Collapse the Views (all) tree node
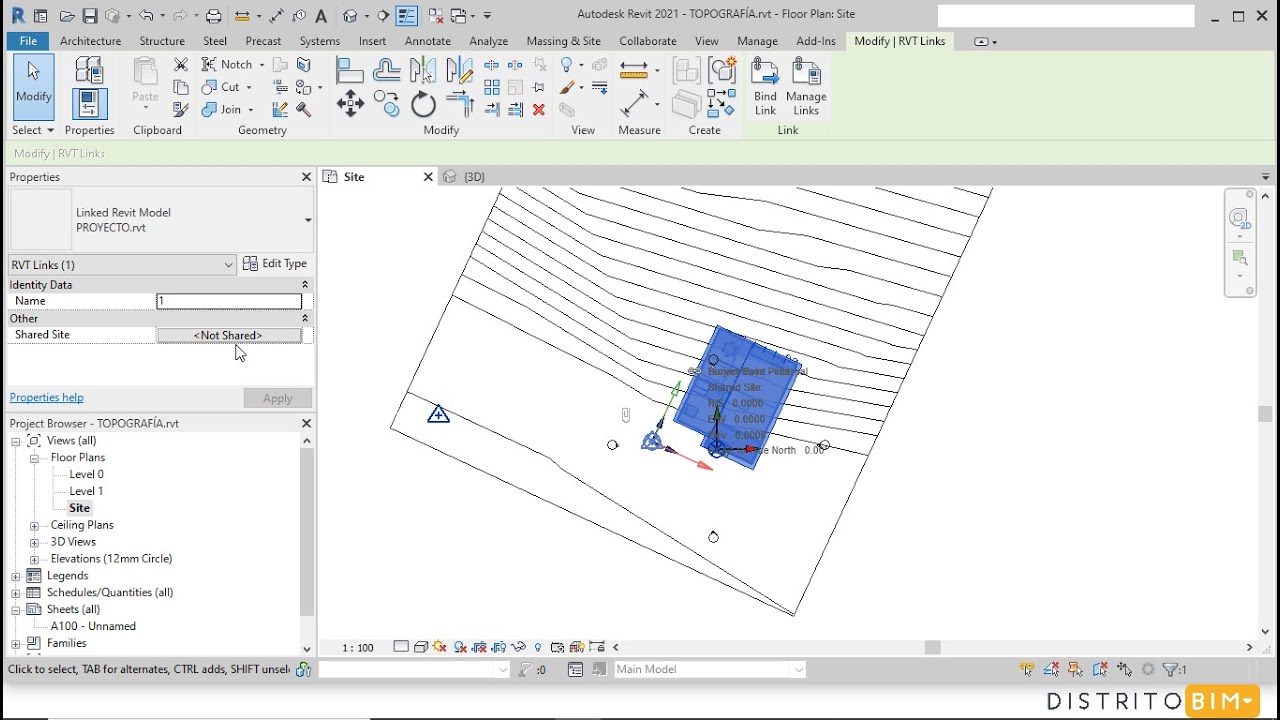Screen dimensions: 1280x720 point(16,441)
